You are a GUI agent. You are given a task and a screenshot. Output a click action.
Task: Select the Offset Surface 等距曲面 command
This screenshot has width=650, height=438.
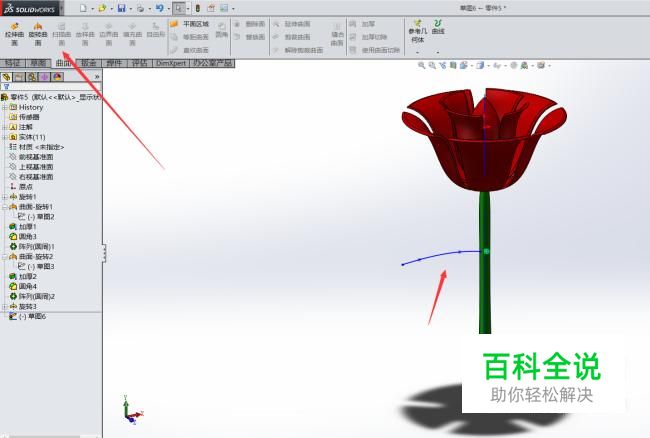click(189, 37)
